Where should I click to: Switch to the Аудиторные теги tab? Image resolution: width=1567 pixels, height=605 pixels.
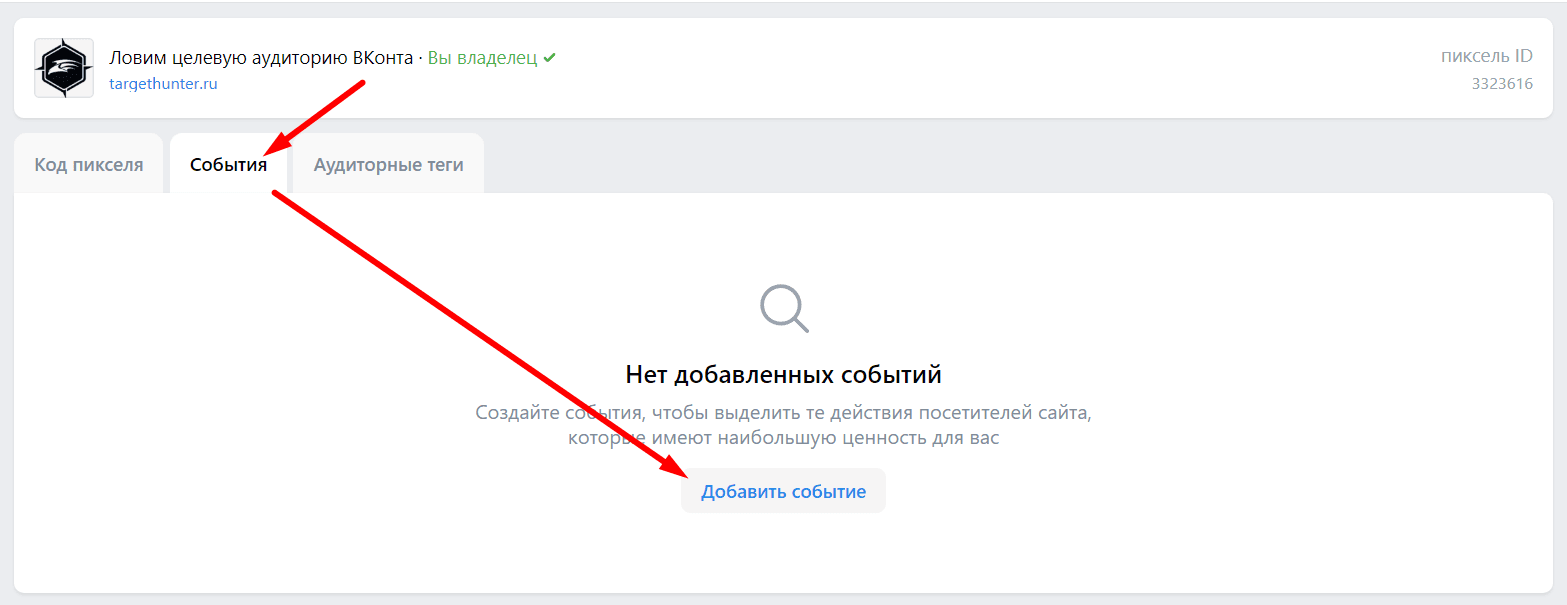[x=387, y=162]
